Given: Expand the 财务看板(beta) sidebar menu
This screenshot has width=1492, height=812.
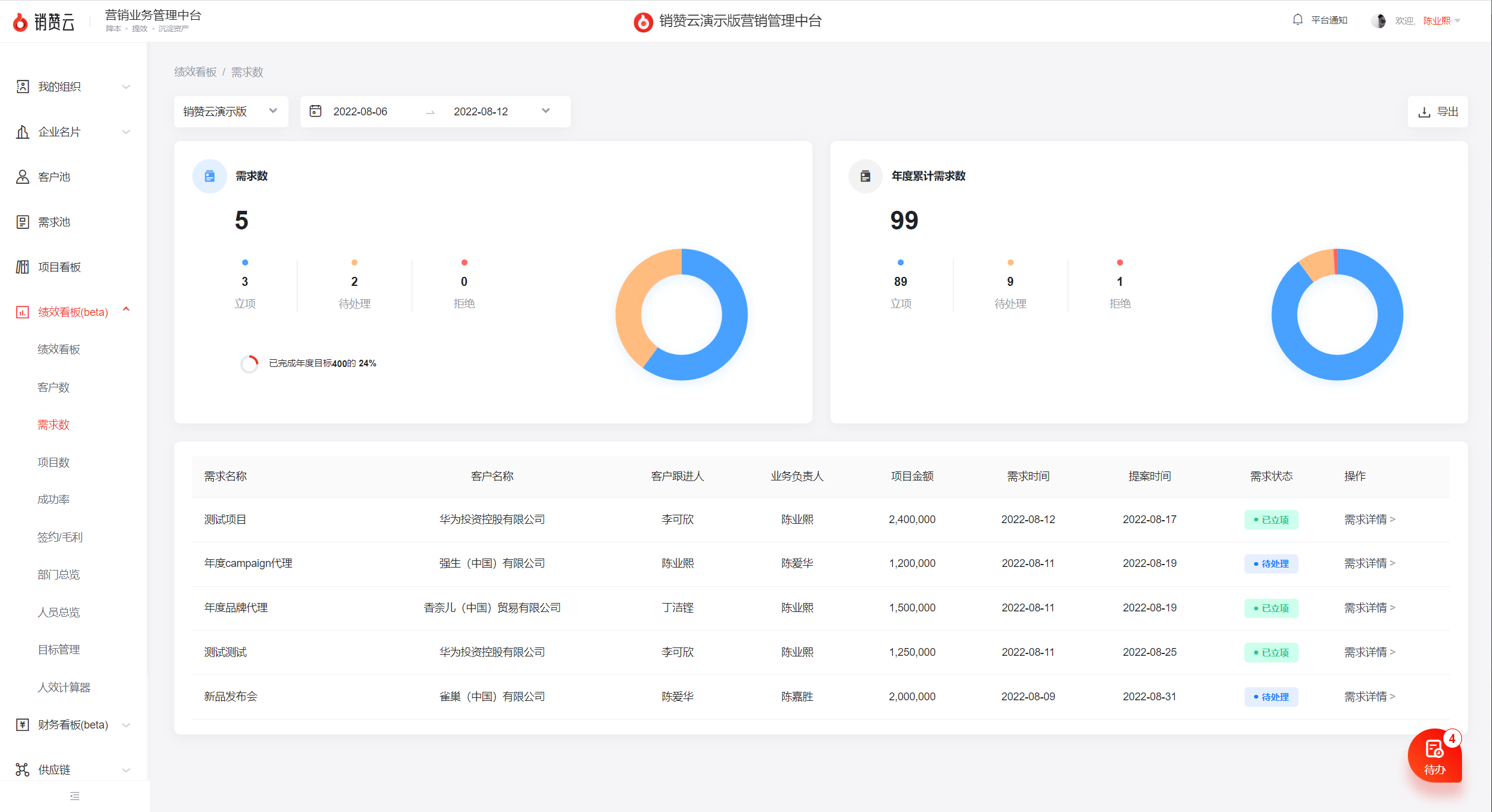Looking at the screenshot, I should [72, 725].
